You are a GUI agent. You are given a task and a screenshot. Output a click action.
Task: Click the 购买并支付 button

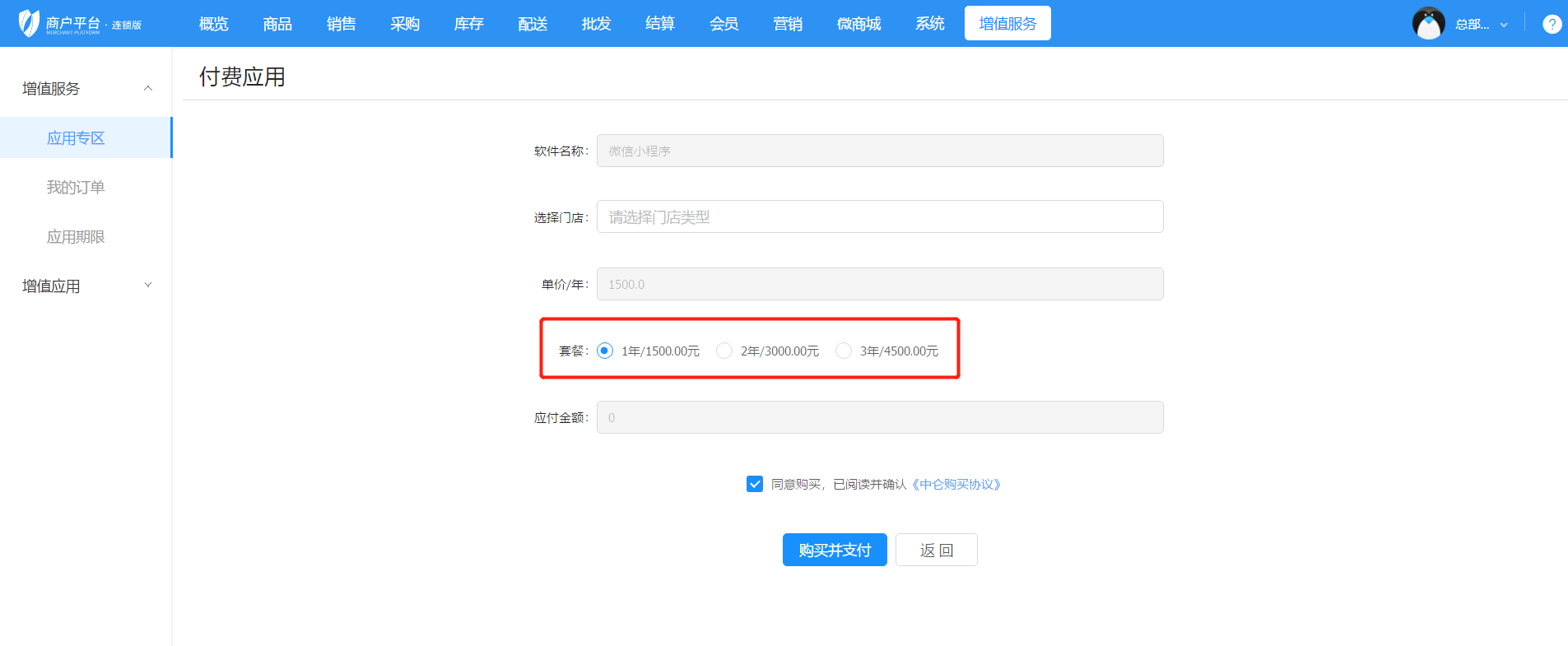[834, 550]
